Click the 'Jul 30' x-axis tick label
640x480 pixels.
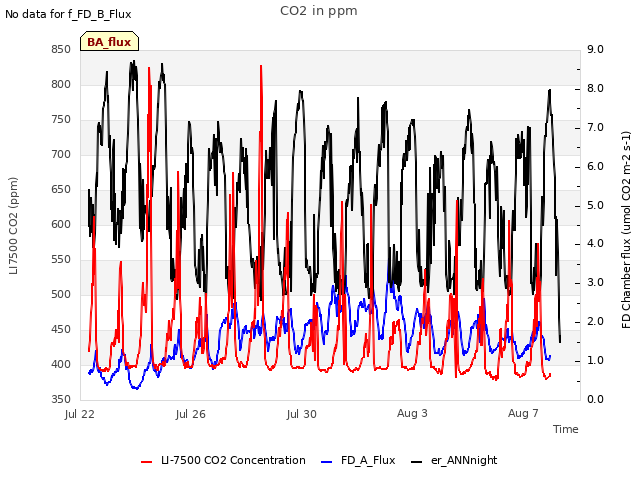pyautogui.click(x=302, y=414)
